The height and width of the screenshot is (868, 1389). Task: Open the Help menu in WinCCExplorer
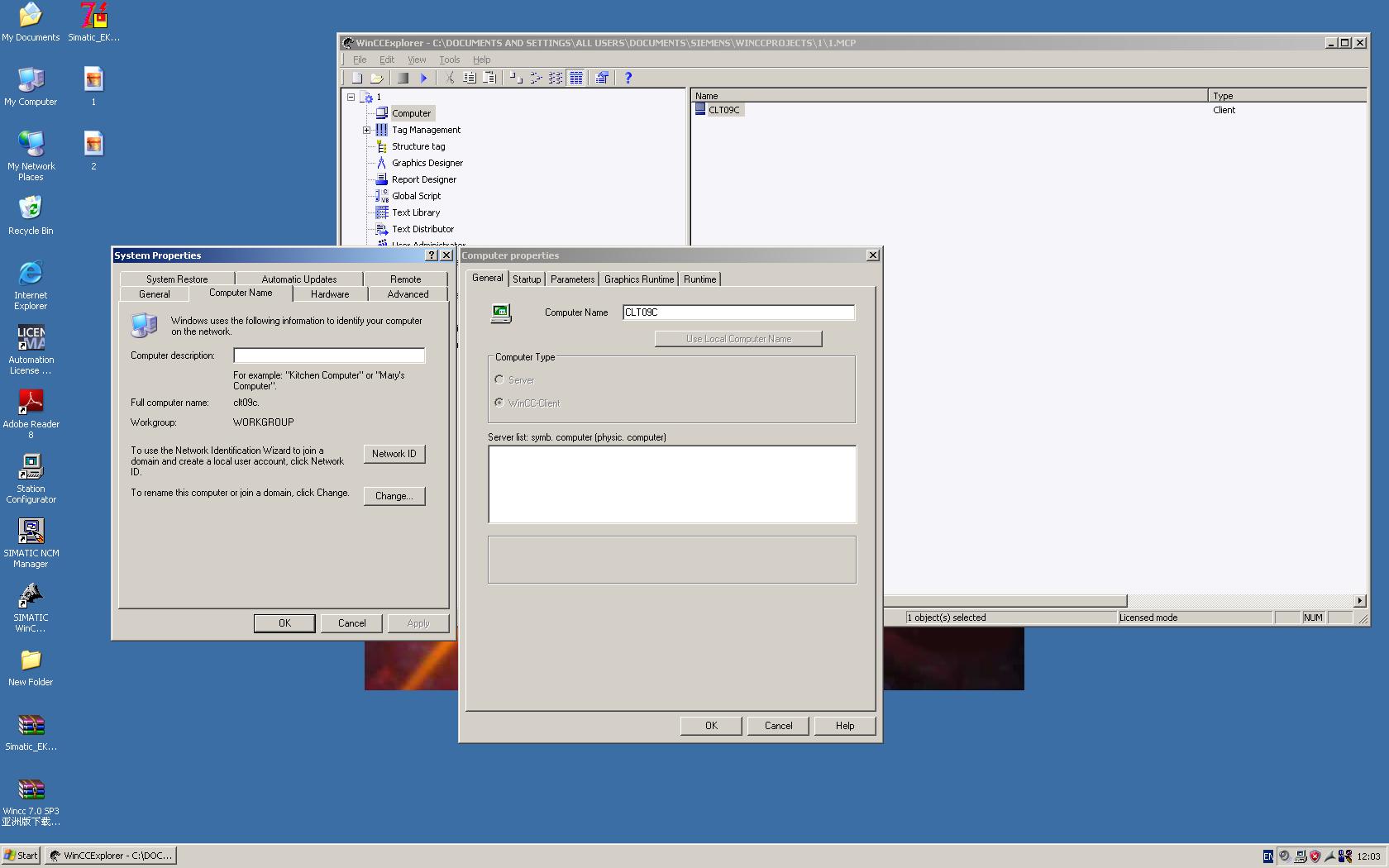[x=482, y=60]
